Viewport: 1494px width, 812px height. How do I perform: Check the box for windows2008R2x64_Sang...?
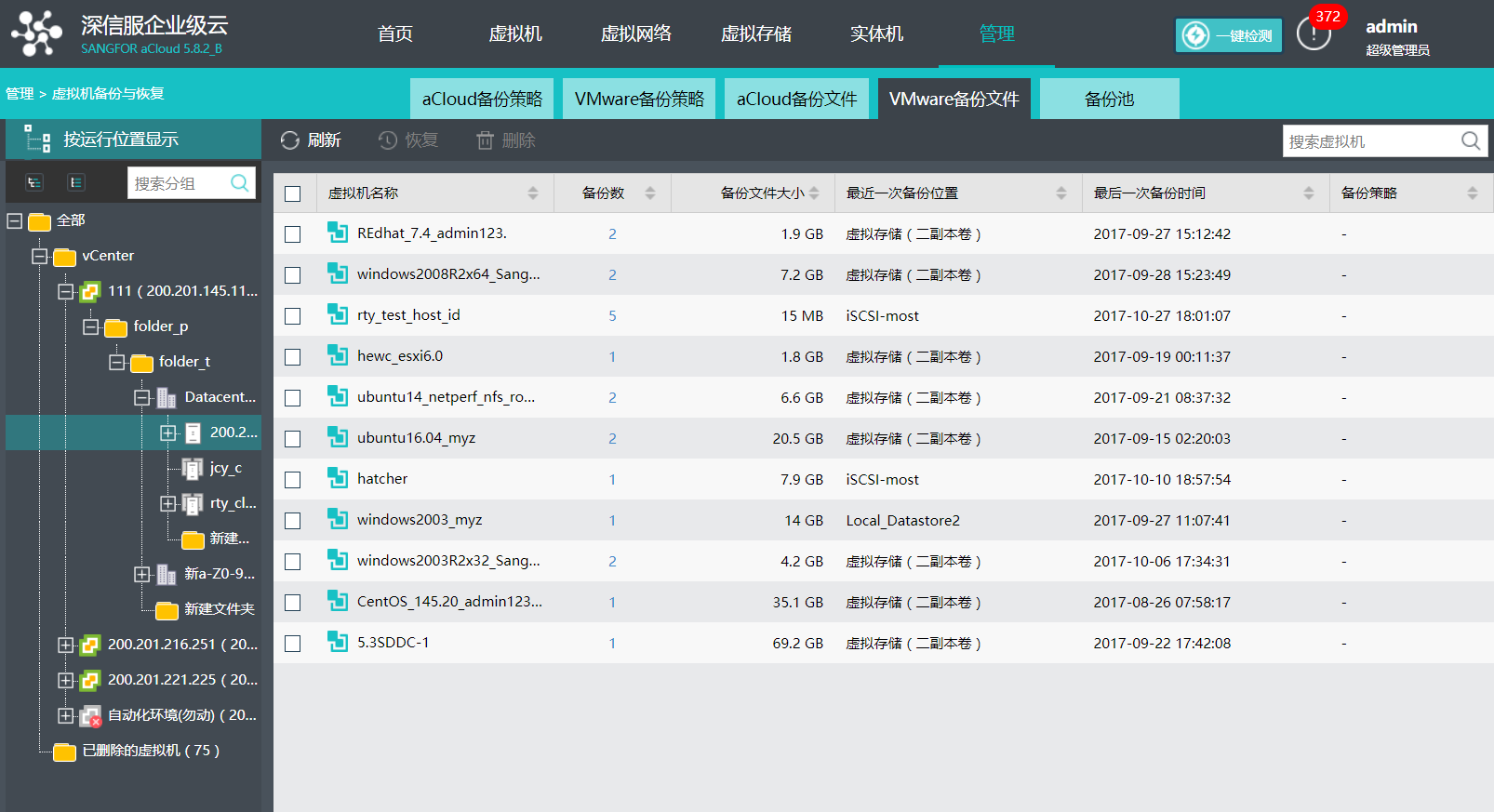point(293,275)
